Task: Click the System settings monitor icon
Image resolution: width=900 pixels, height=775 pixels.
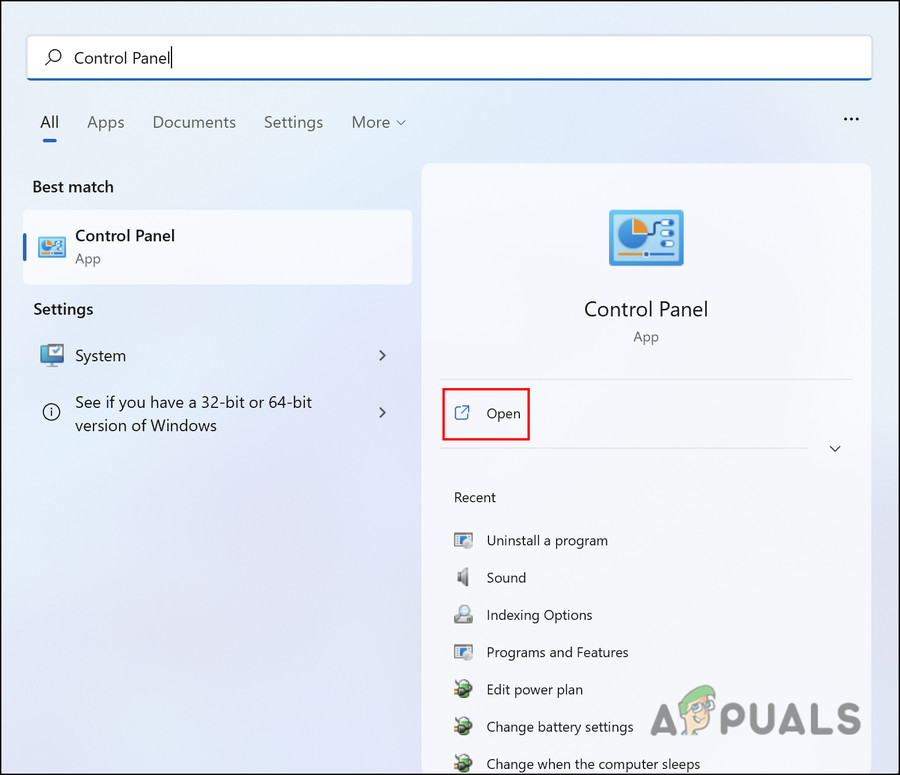Action: point(52,355)
